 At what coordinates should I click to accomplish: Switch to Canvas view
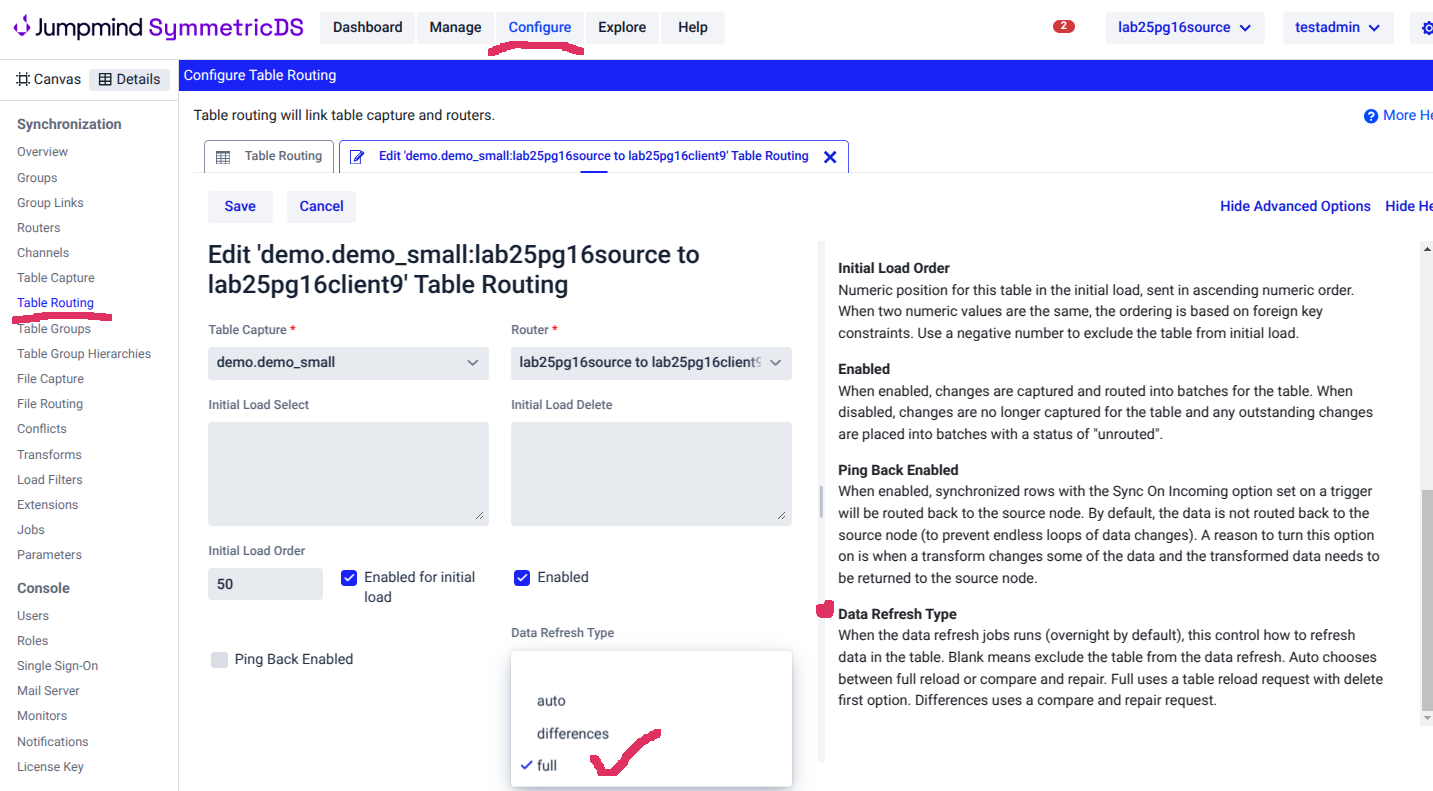(49, 79)
